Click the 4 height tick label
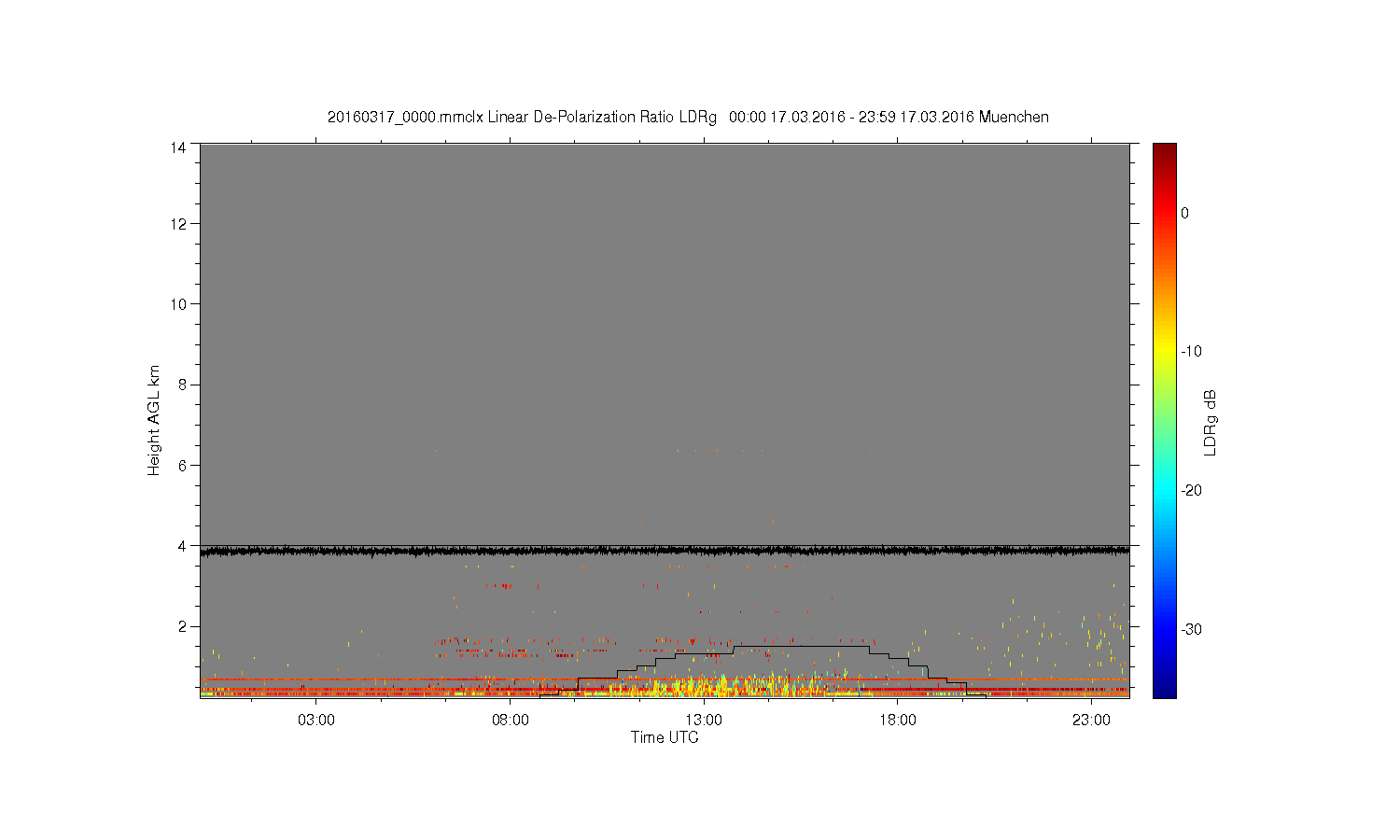 point(182,545)
